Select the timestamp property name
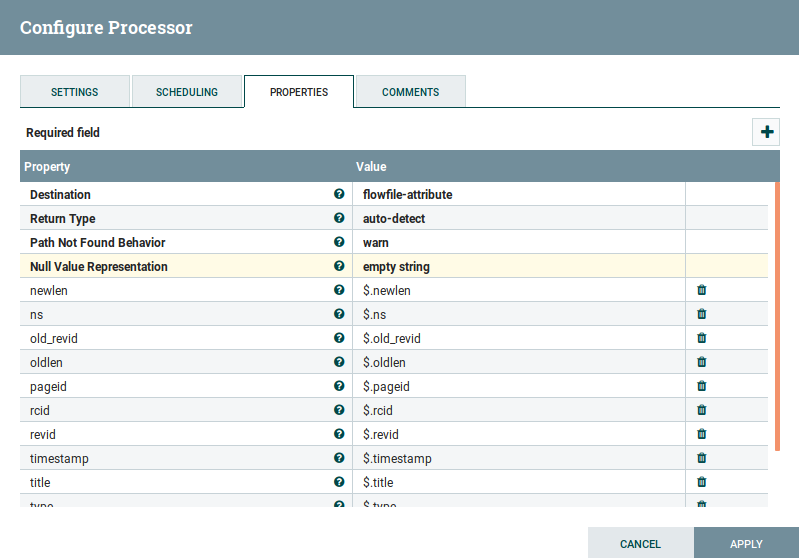This screenshot has width=799, height=558. [59, 458]
